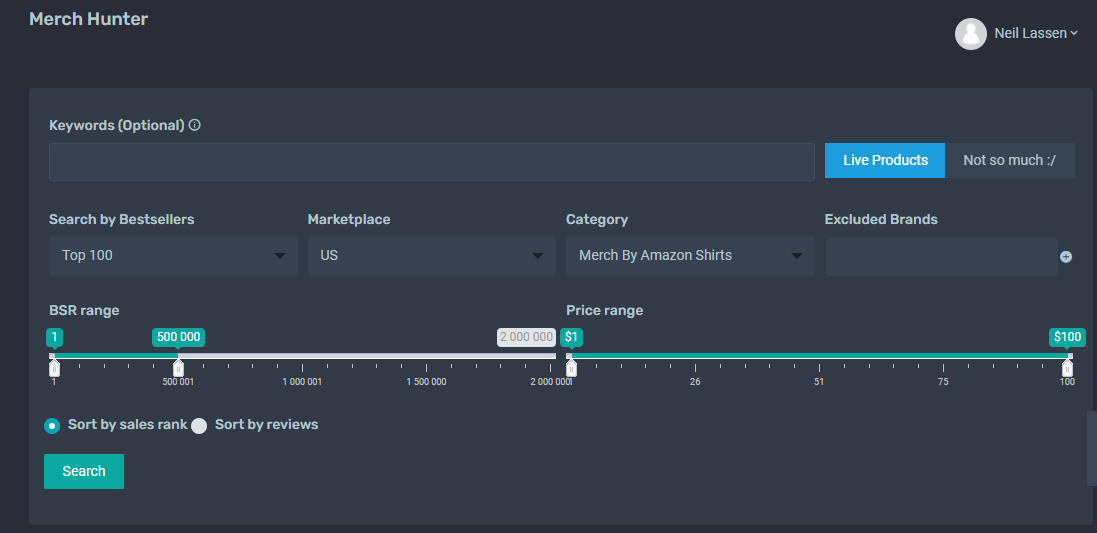The width and height of the screenshot is (1097, 533).
Task: Click the Keywords info icon
Action: [194, 125]
